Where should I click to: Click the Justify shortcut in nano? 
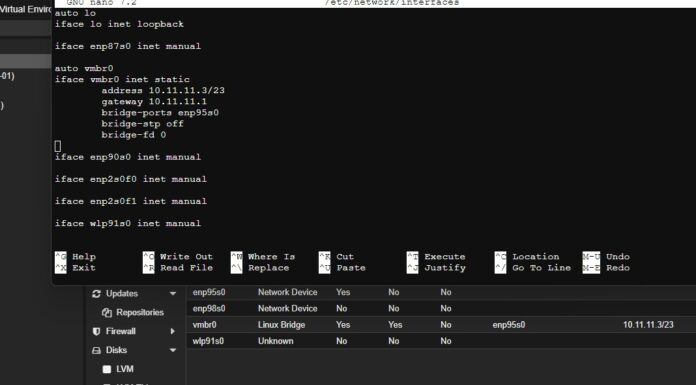(x=436, y=268)
